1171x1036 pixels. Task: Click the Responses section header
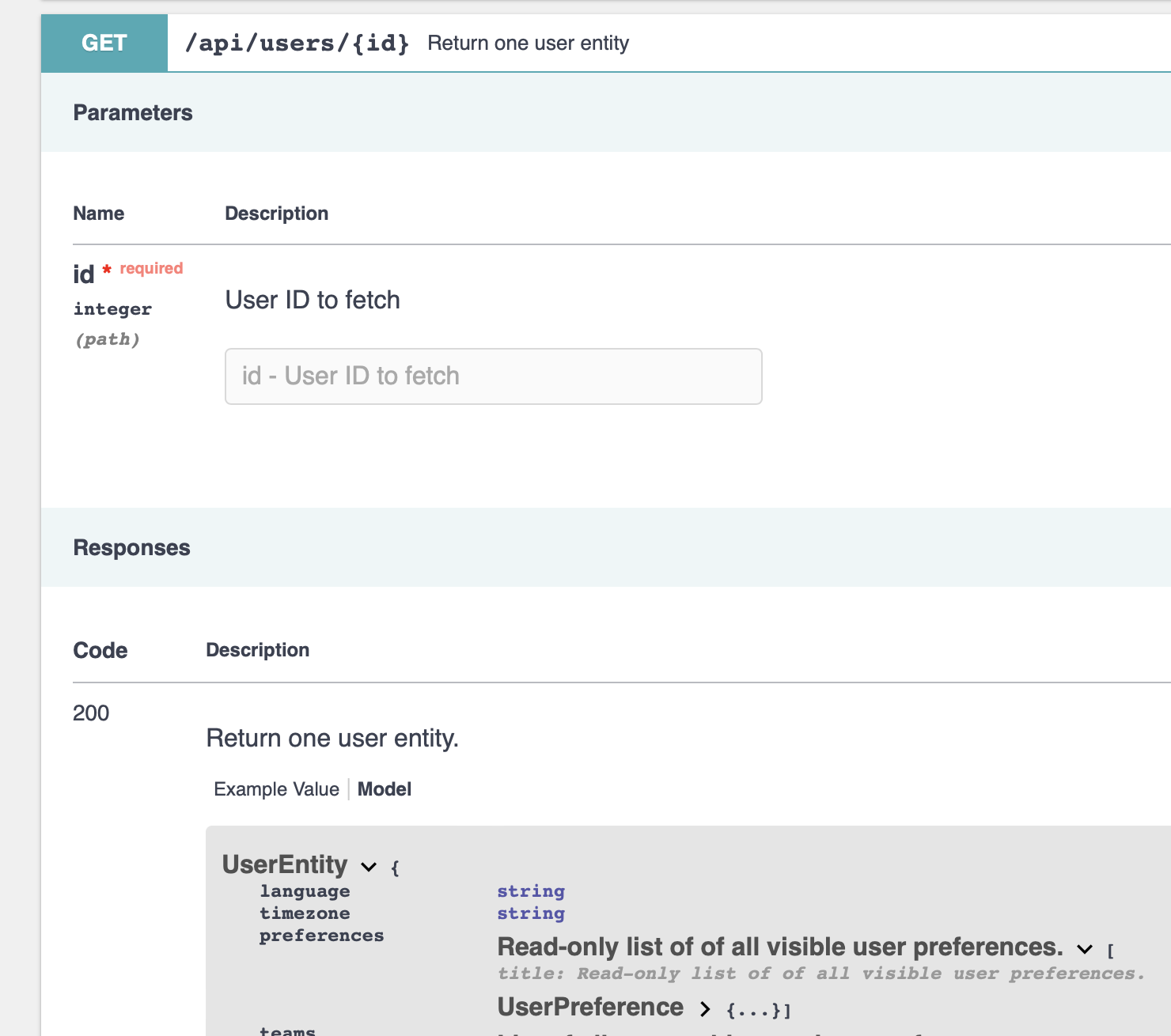[131, 547]
